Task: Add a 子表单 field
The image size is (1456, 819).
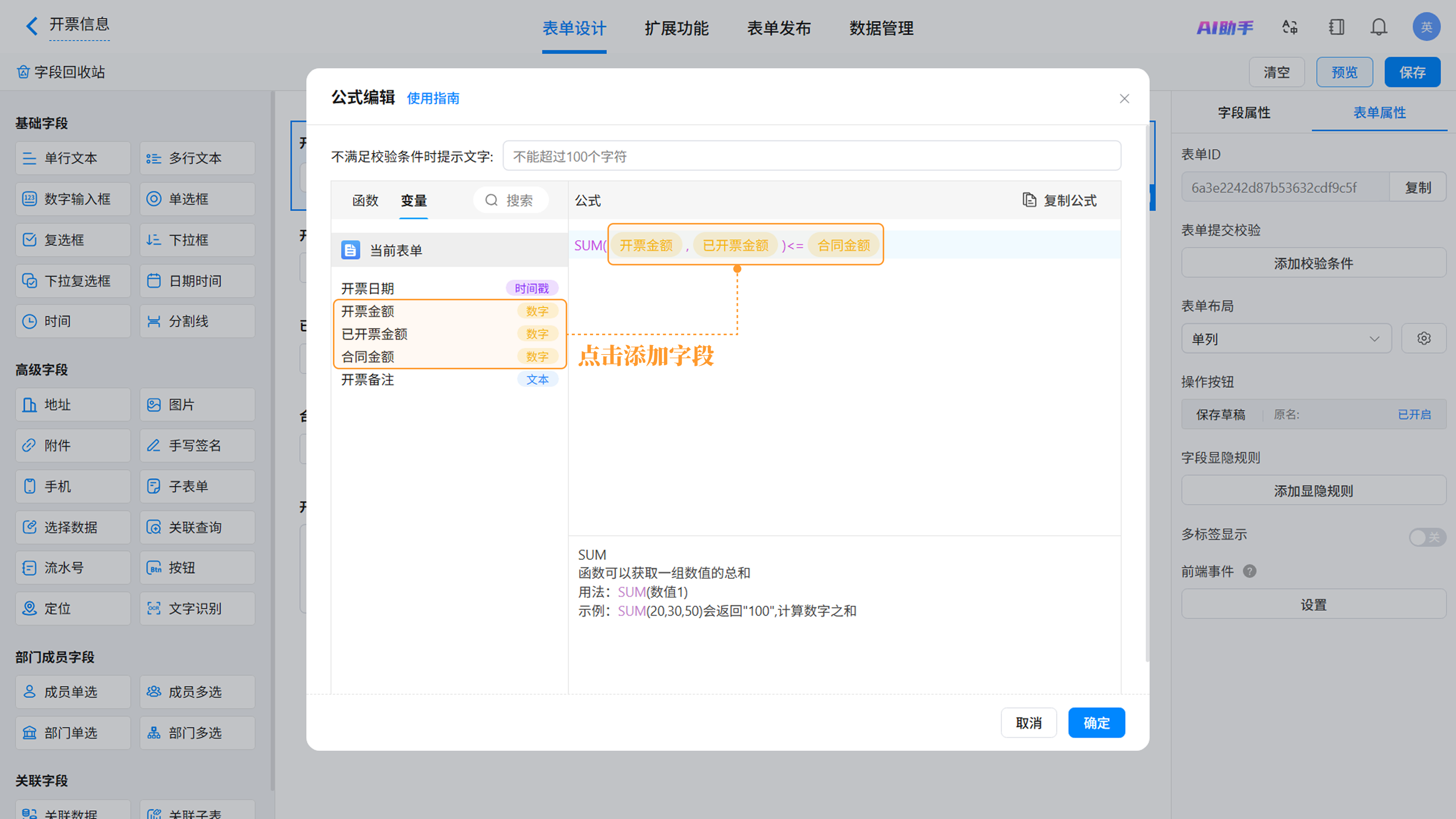Action: [x=197, y=486]
